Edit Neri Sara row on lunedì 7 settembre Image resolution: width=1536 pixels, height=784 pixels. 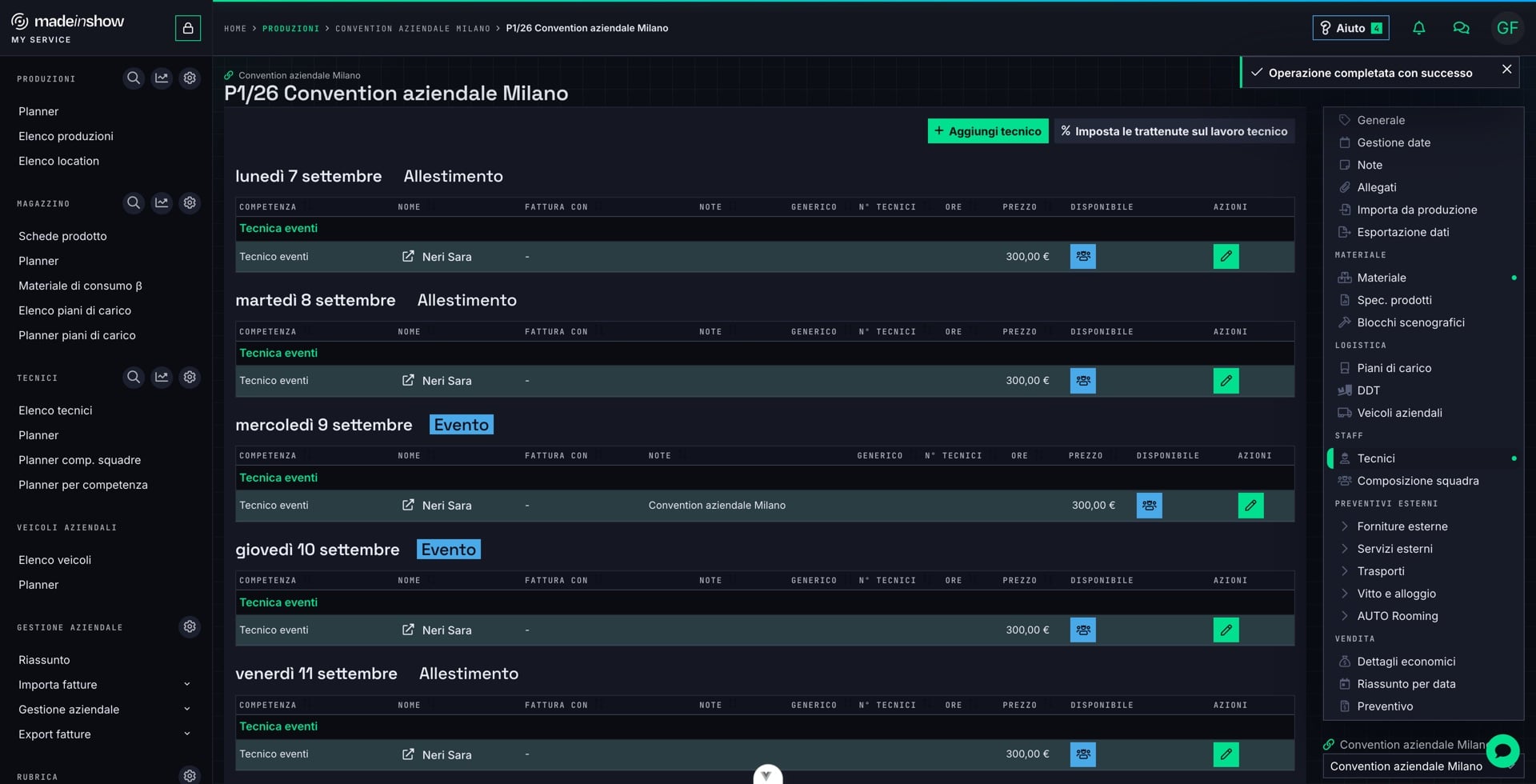[1226, 257]
